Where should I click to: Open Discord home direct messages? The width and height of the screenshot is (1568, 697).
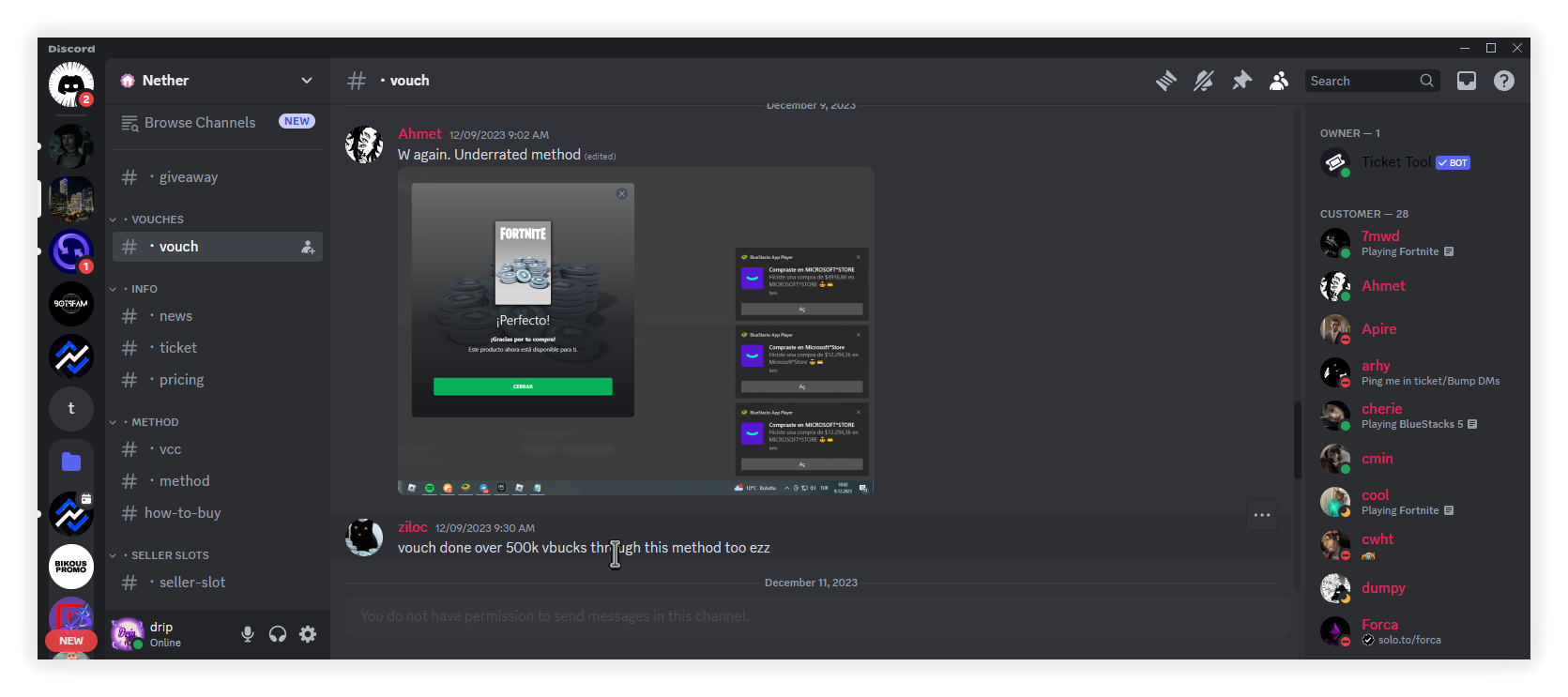[x=71, y=84]
